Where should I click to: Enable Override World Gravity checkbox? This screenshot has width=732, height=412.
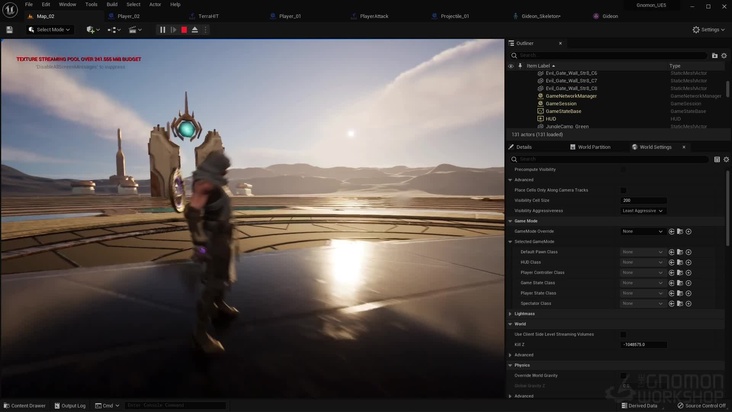coord(623,376)
